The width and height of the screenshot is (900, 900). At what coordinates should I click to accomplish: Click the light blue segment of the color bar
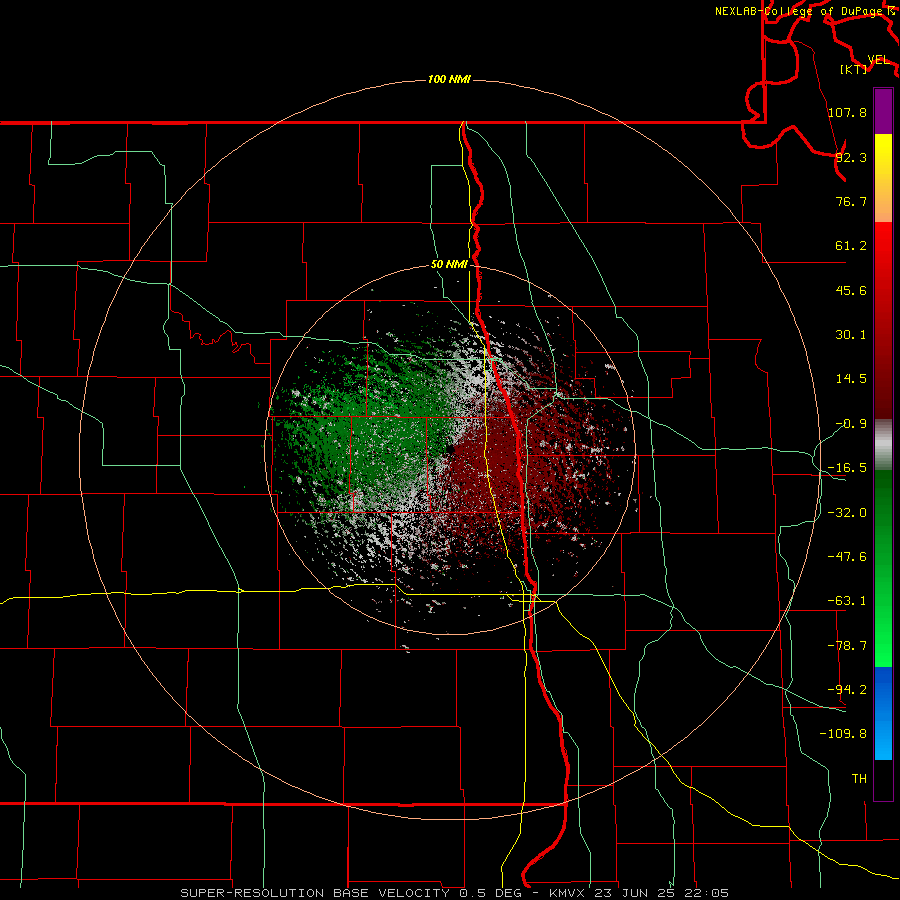coord(883,713)
